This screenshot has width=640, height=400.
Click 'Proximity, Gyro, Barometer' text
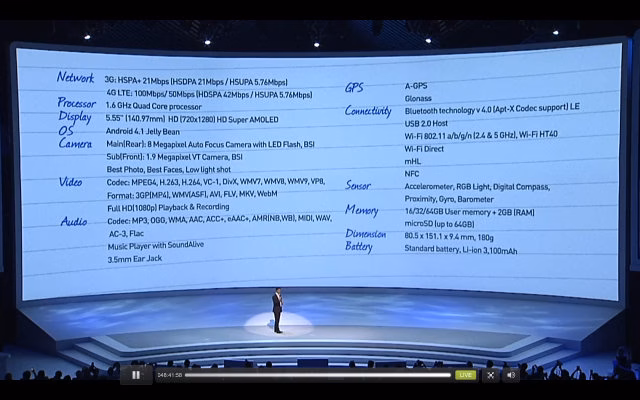(449, 199)
